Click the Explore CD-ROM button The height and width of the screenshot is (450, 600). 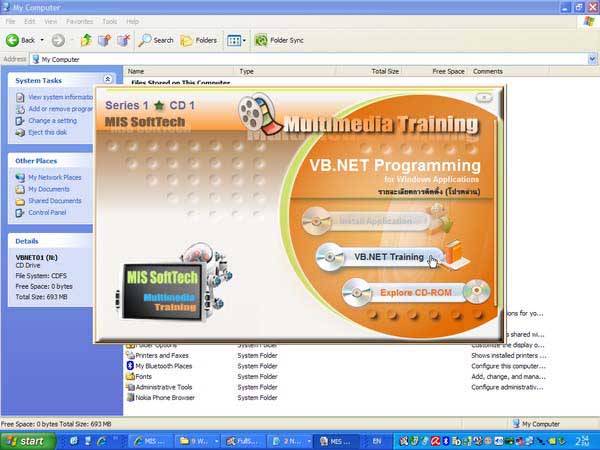pos(415,292)
